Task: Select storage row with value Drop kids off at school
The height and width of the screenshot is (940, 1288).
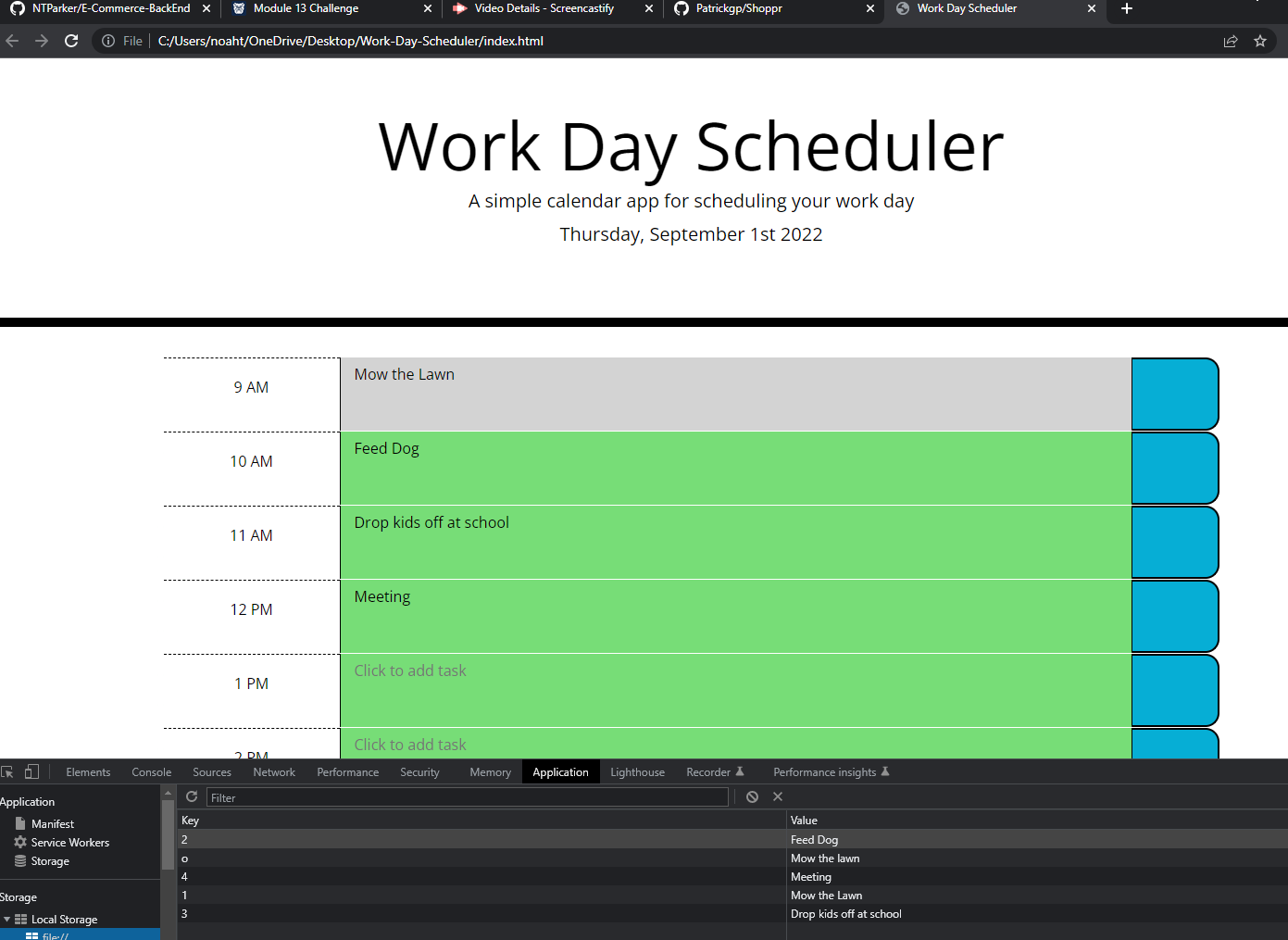Action: (x=732, y=913)
